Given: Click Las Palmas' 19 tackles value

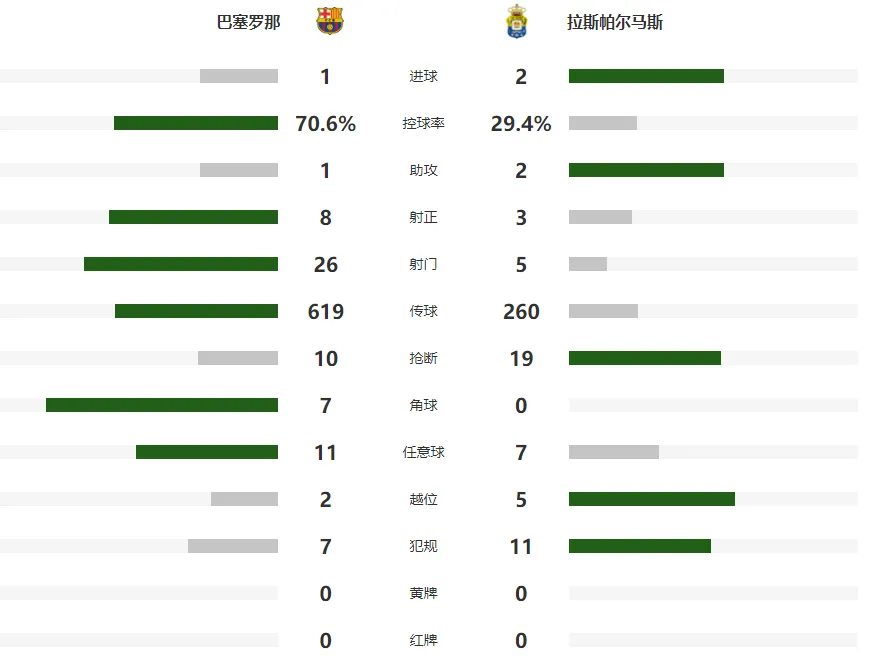Looking at the screenshot, I should coord(521,358).
